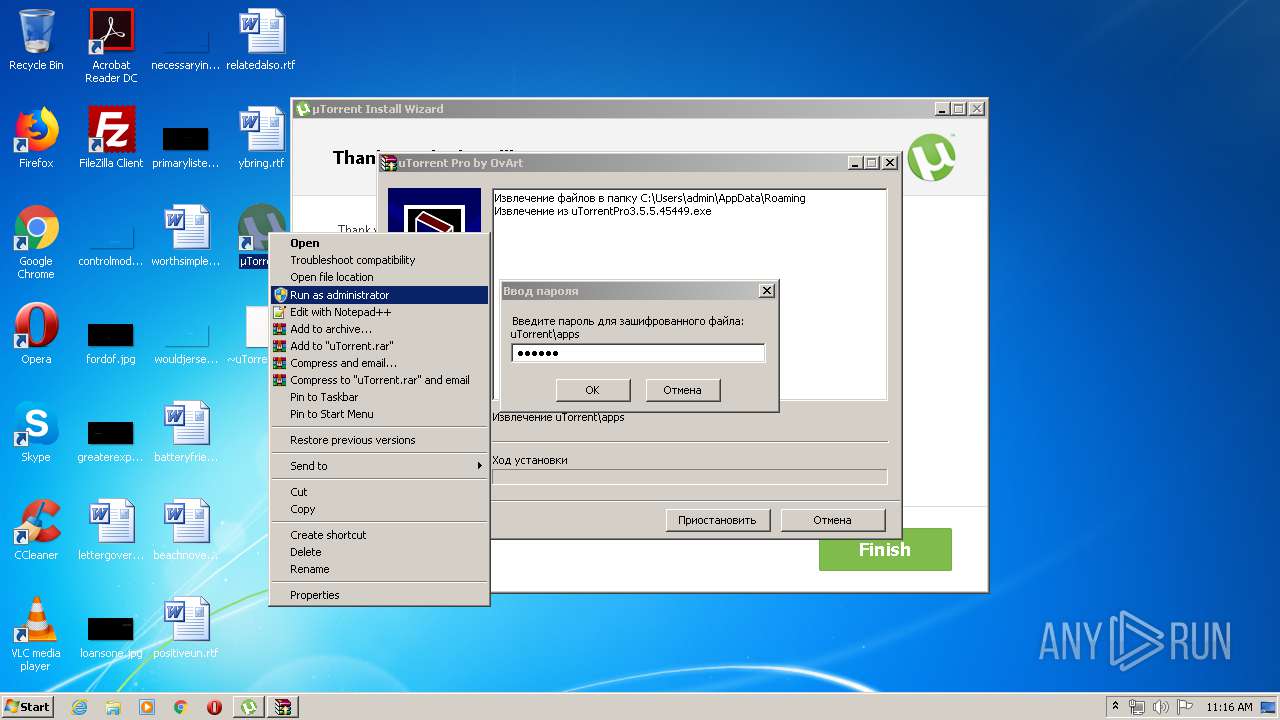The width and height of the screenshot is (1280, 720).
Task: Select Add to archive... entry
Action: [379, 329]
